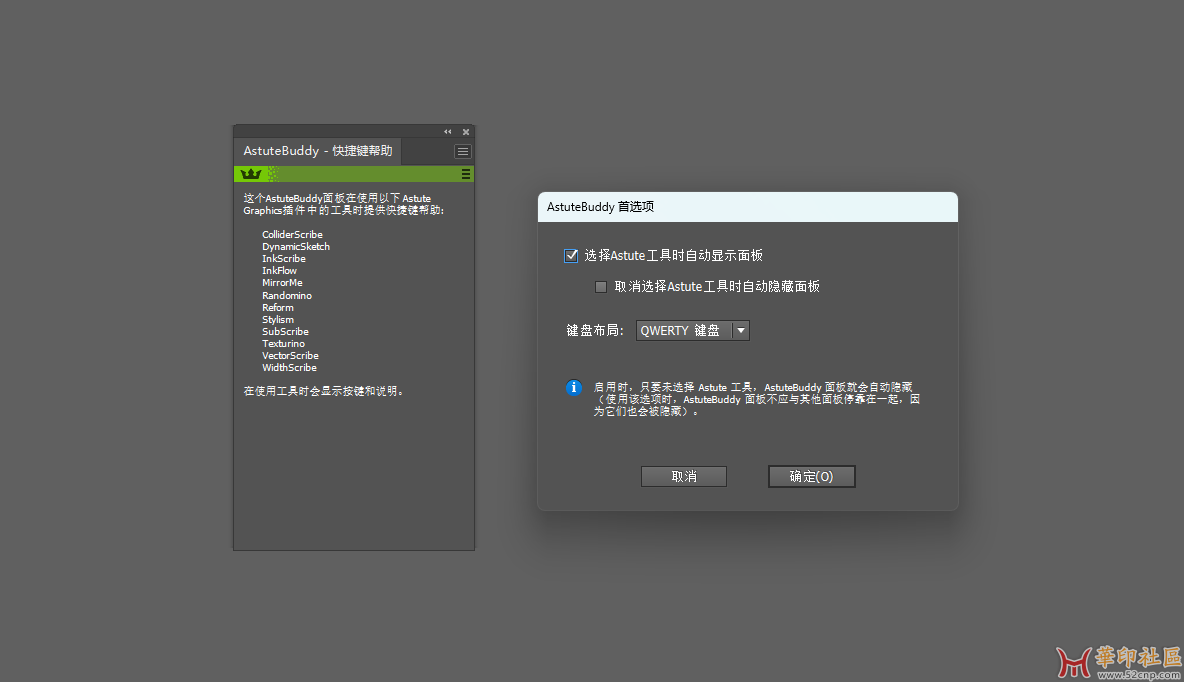This screenshot has height=682, width=1184.
Task: Click VectorScribe in the tool list
Action: point(291,356)
